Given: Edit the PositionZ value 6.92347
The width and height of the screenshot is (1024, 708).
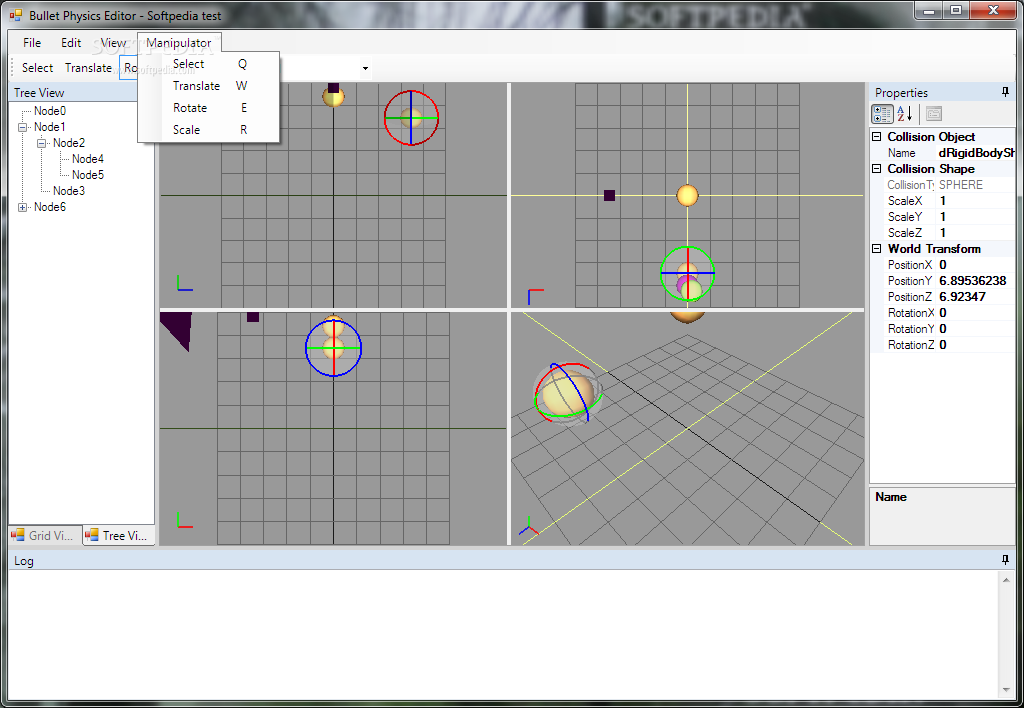Looking at the screenshot, I should click(x=976, y=297).
